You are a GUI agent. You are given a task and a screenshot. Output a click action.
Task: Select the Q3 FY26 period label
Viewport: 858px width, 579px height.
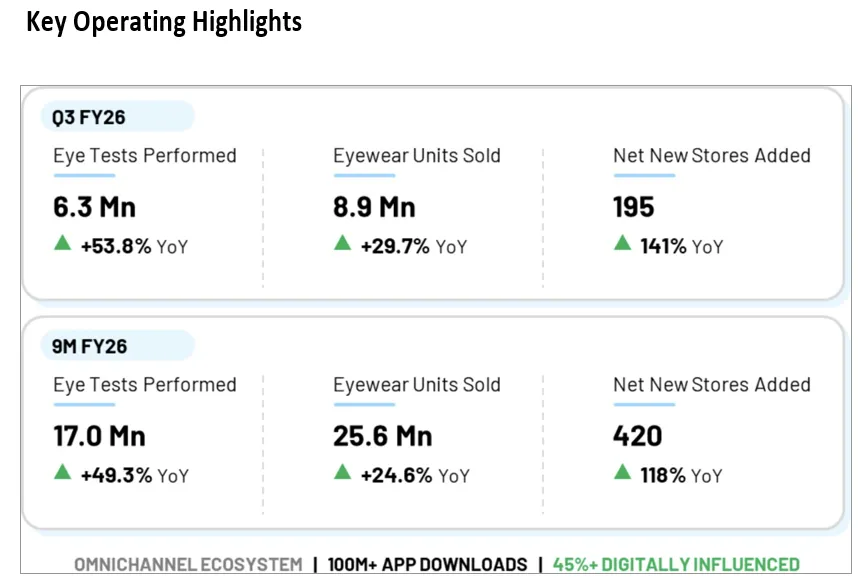(89, 117)
